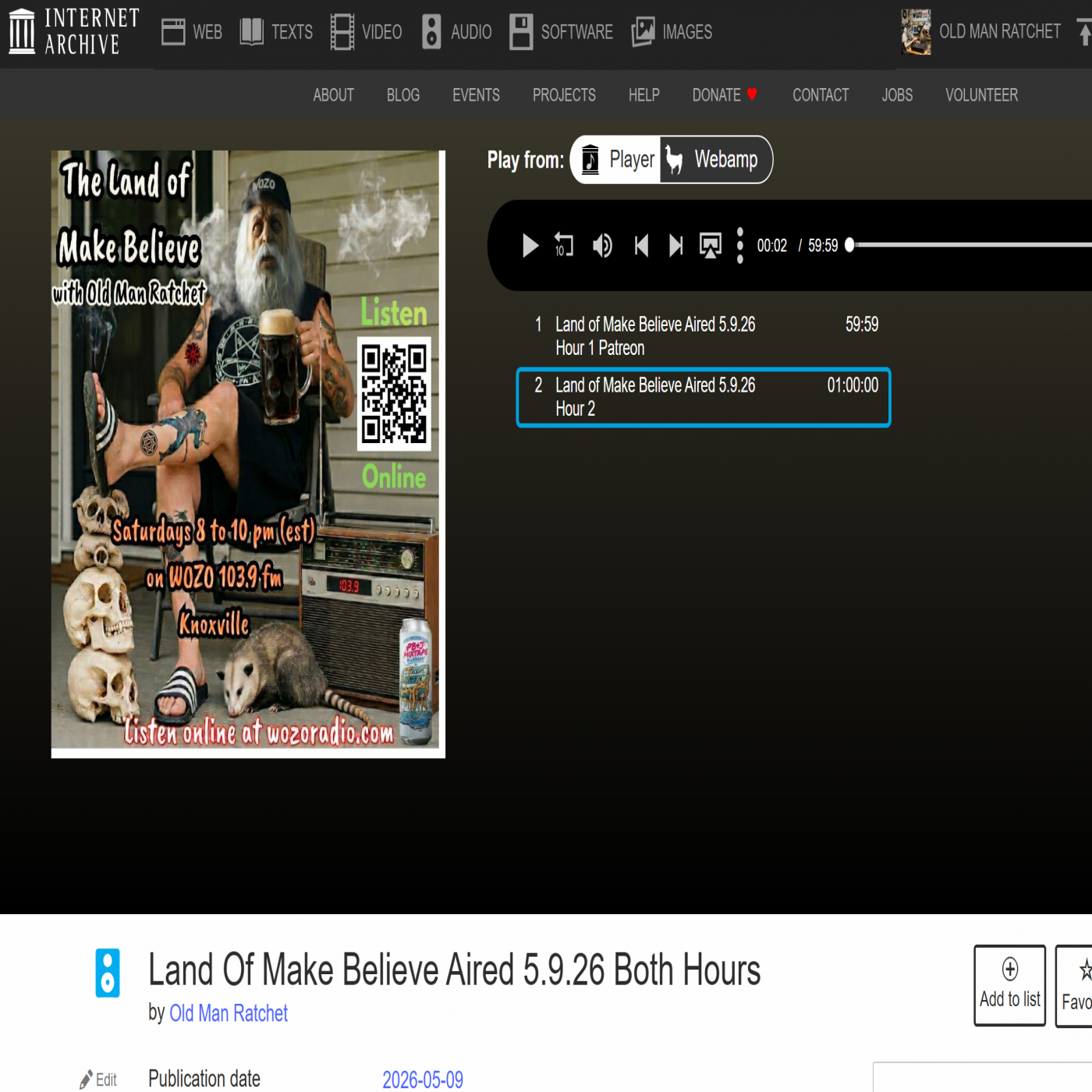Skip to next track
The width and height of the screenshot is (1092, 1092).
676,246
